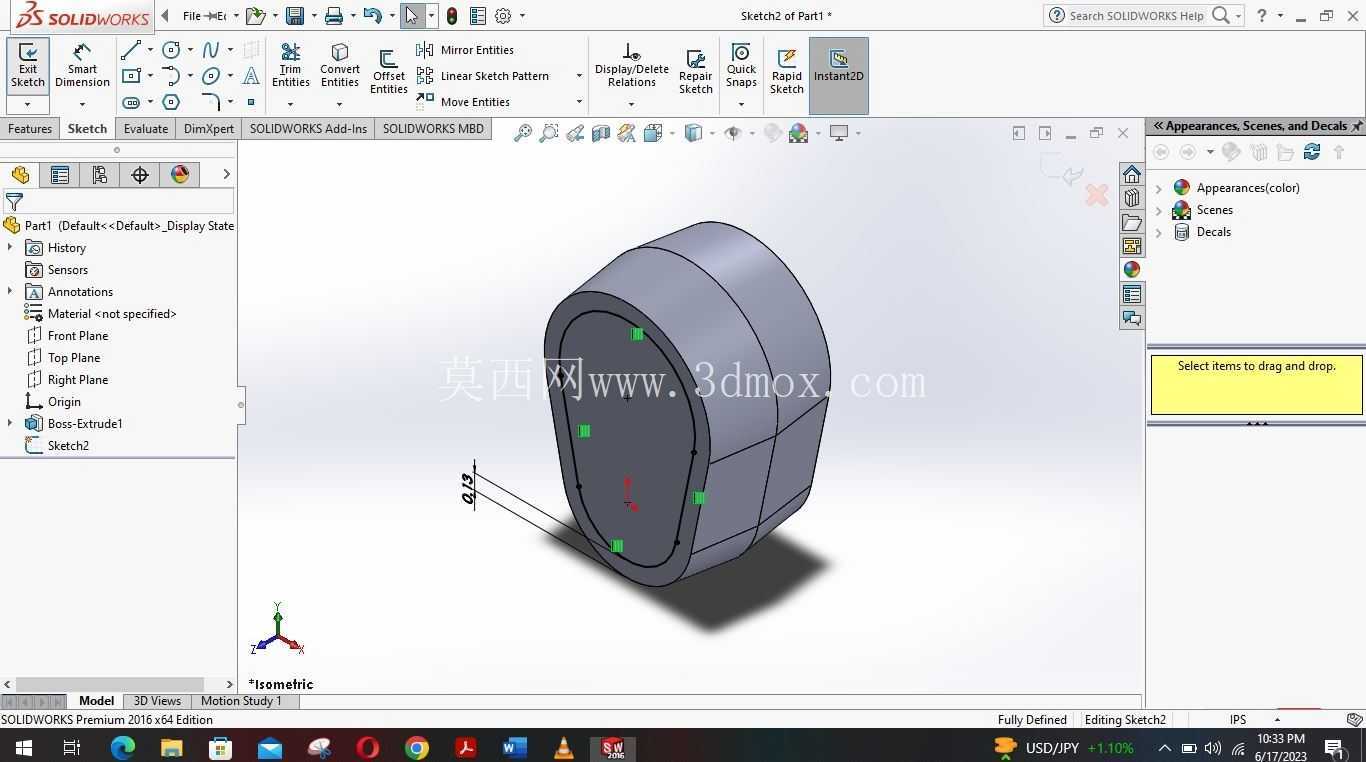Select the Spline tool
The width and height of the screenshot is (1366, 762).
click(211, 50)
